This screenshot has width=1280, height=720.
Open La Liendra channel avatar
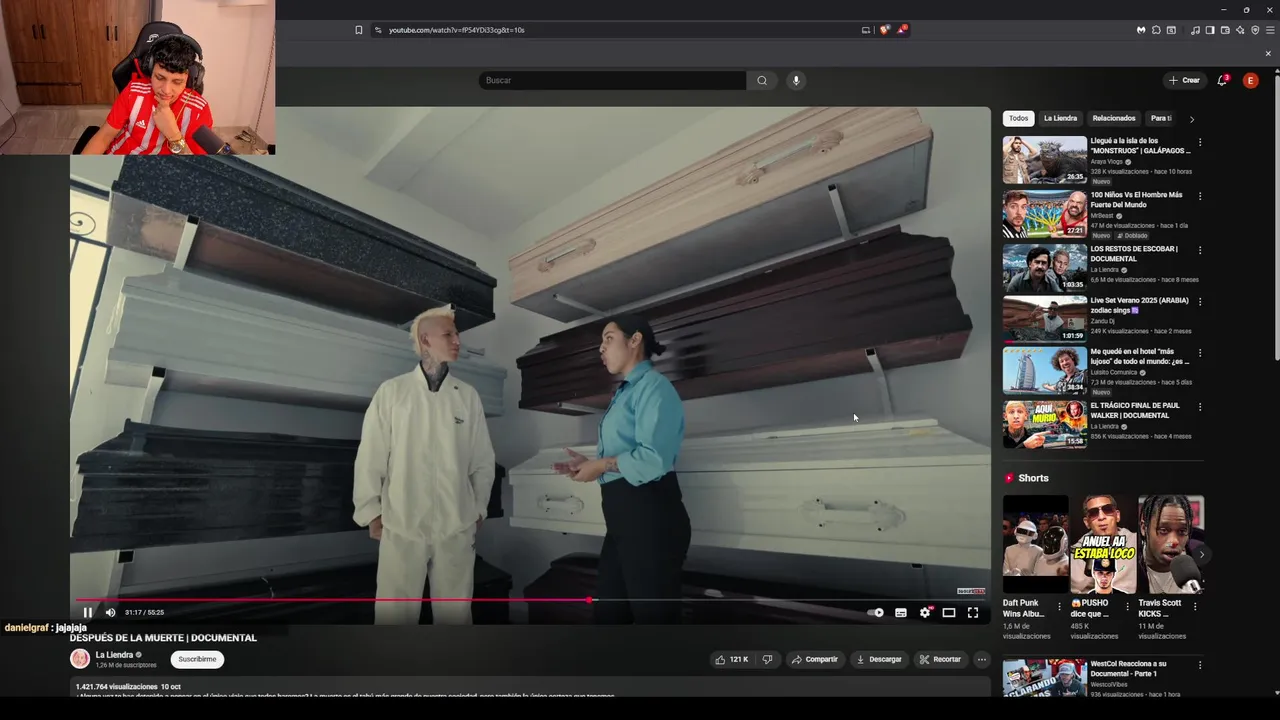click(x=80, y=659)
